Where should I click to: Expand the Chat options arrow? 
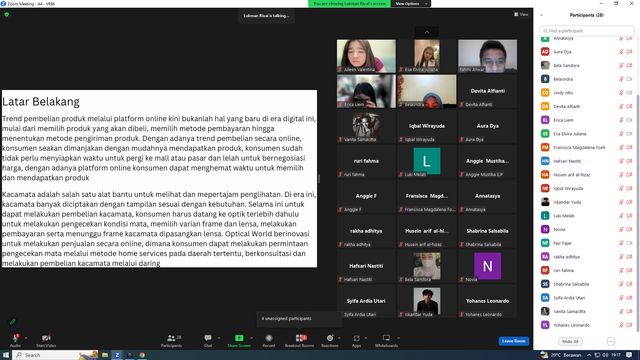(219, 338)
